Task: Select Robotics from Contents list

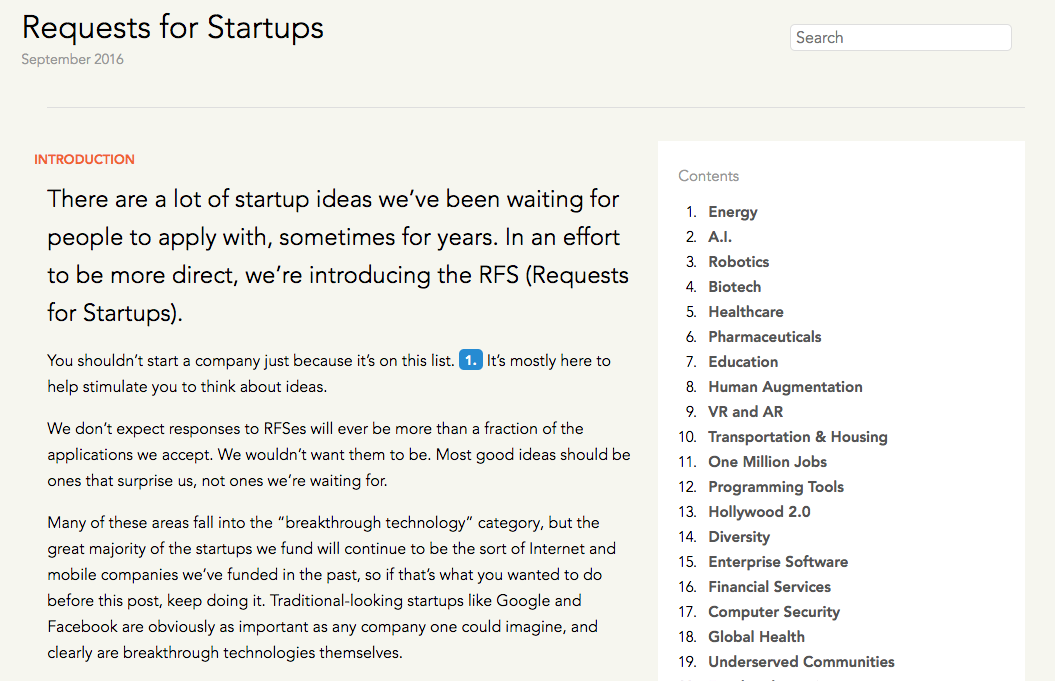Action: coord(738,262)
